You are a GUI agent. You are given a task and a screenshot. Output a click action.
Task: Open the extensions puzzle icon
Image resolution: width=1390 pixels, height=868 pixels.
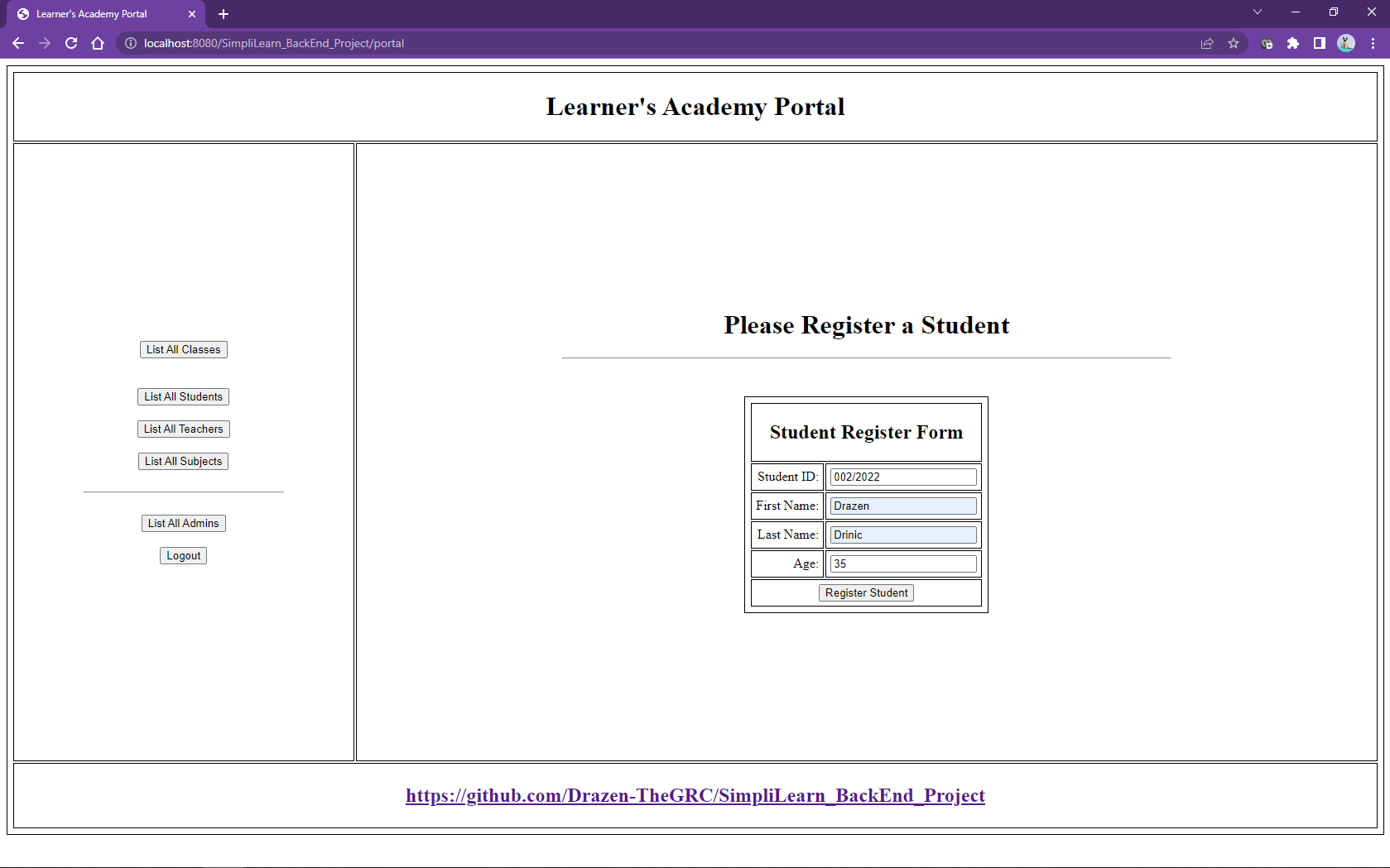pos(1293,43)
